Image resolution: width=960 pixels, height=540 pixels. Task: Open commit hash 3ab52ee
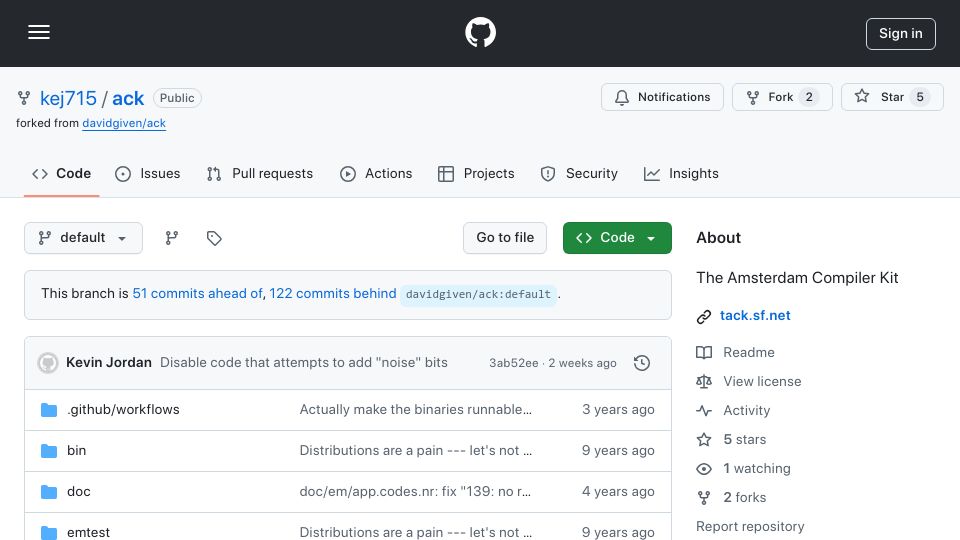(x=513, y=363)
